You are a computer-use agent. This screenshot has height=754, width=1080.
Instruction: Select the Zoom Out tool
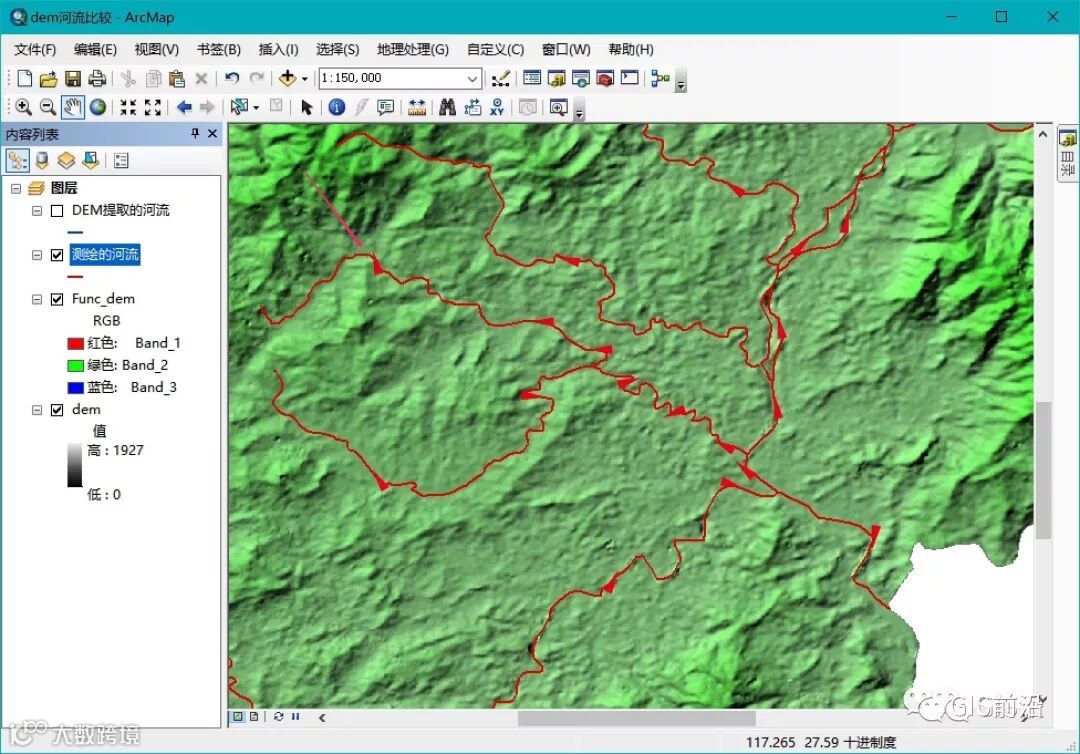click(48, 107)
